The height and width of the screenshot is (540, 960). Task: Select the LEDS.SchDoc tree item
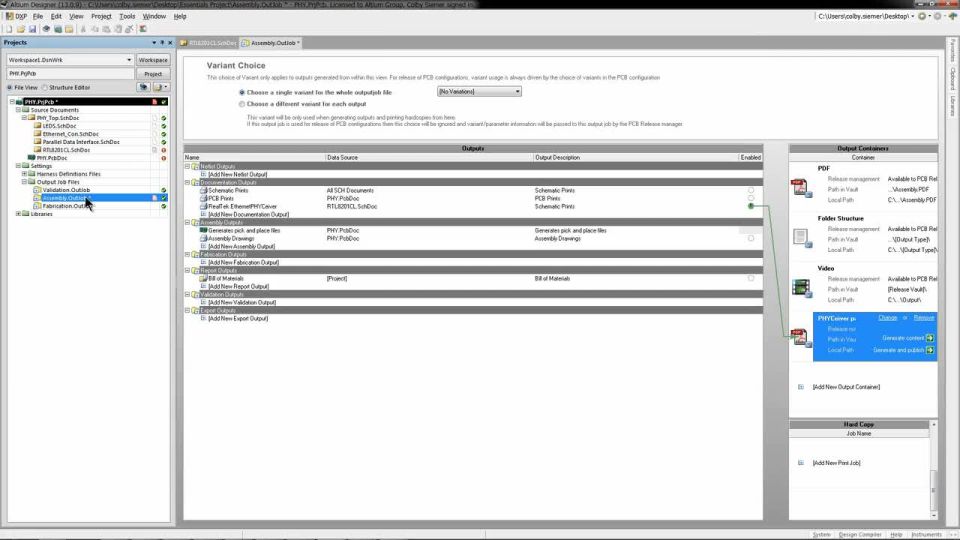click(59, 126)
